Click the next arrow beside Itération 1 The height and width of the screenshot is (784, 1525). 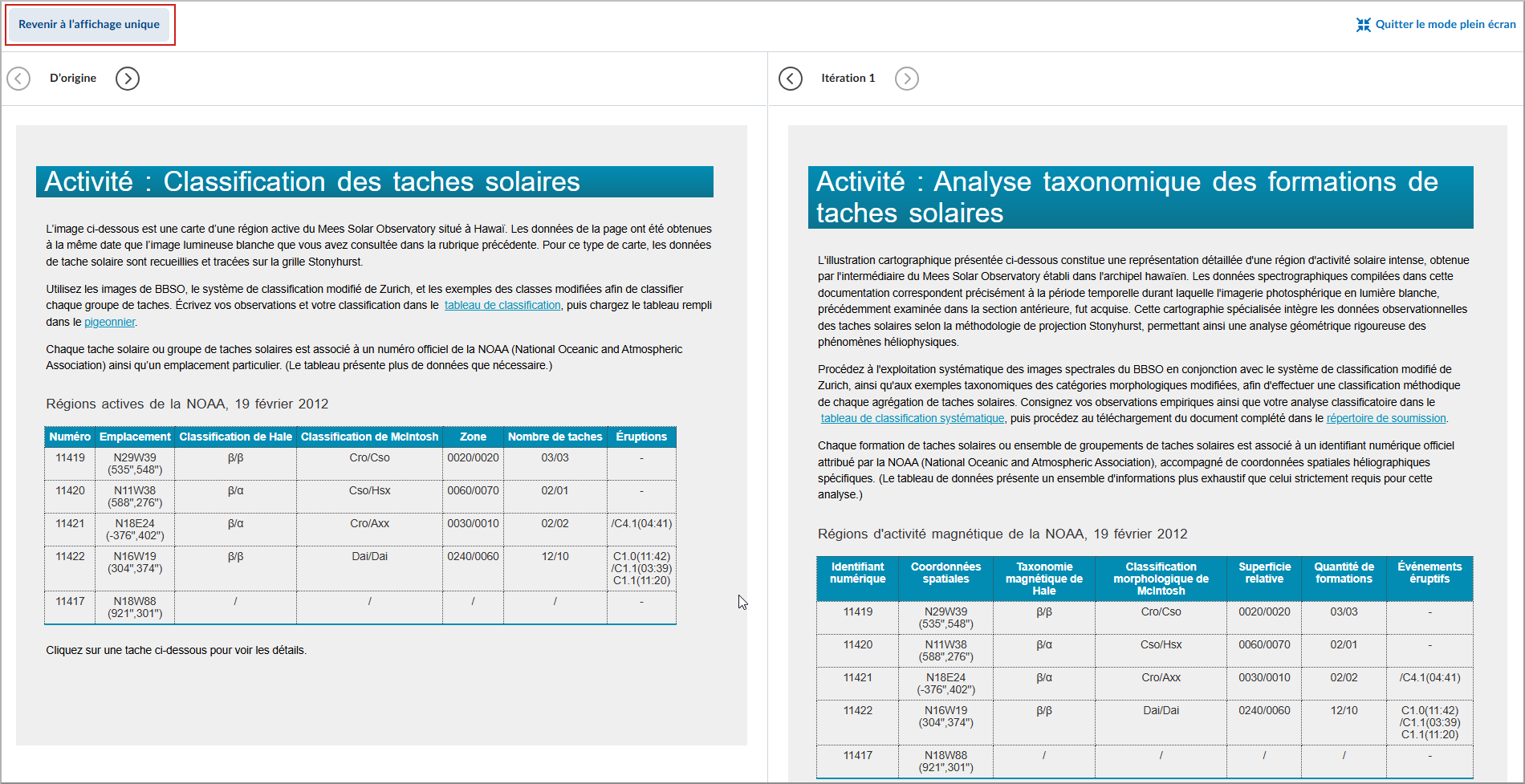click(907, 79)
